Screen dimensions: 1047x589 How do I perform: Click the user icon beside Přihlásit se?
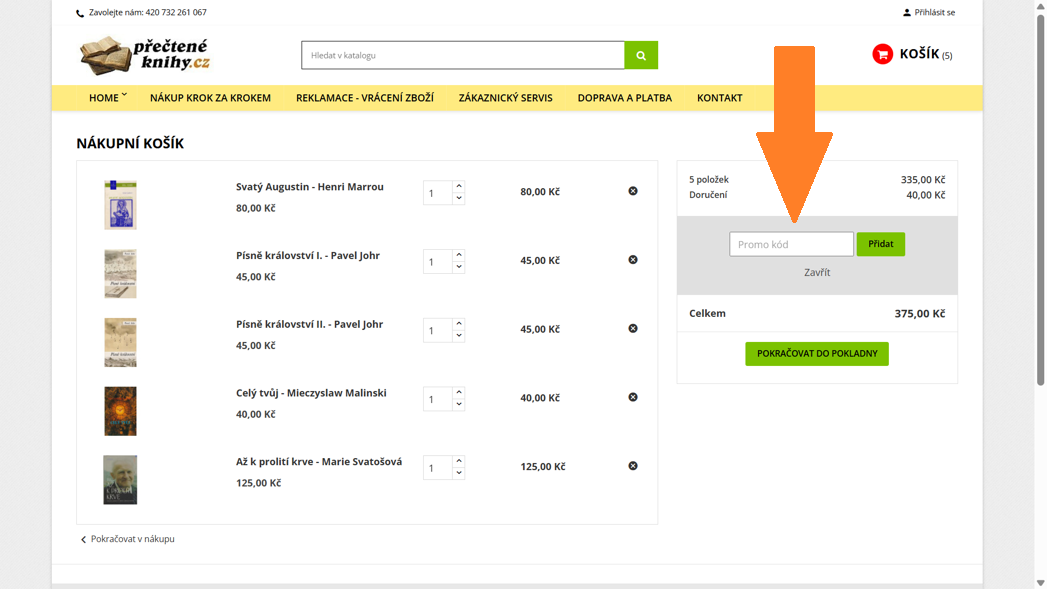click(907, 13)
